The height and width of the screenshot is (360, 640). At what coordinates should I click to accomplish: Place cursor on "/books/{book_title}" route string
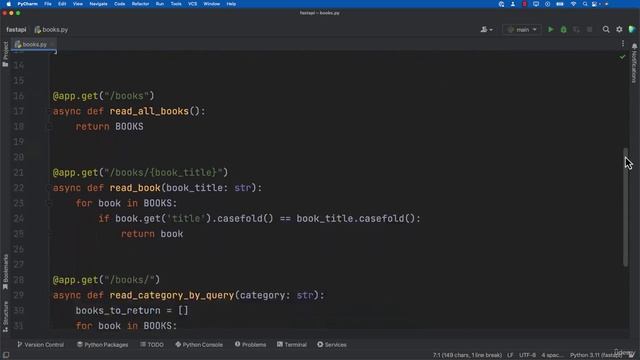click(x=163, y=173)
